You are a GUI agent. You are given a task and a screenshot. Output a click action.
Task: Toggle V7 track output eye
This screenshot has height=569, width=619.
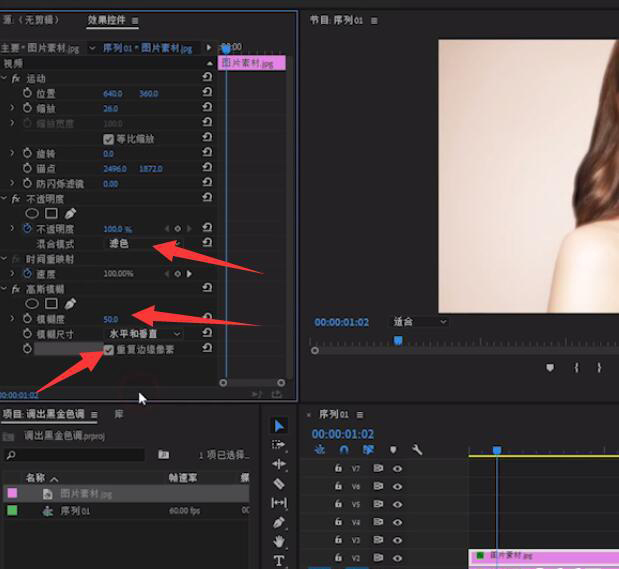pos(398,469)
